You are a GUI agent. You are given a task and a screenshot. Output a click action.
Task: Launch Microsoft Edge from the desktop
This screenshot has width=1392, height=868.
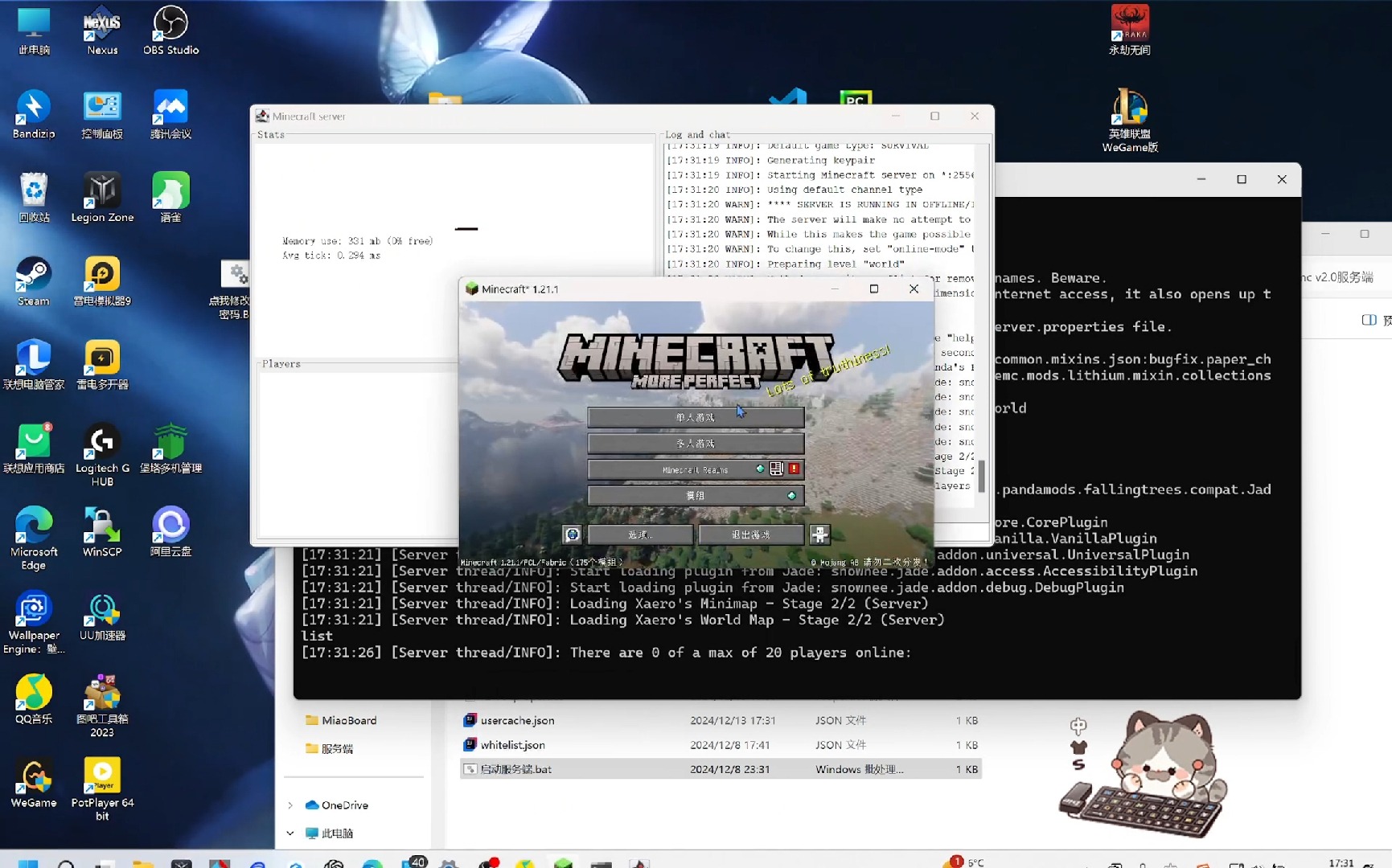[34, 538]
